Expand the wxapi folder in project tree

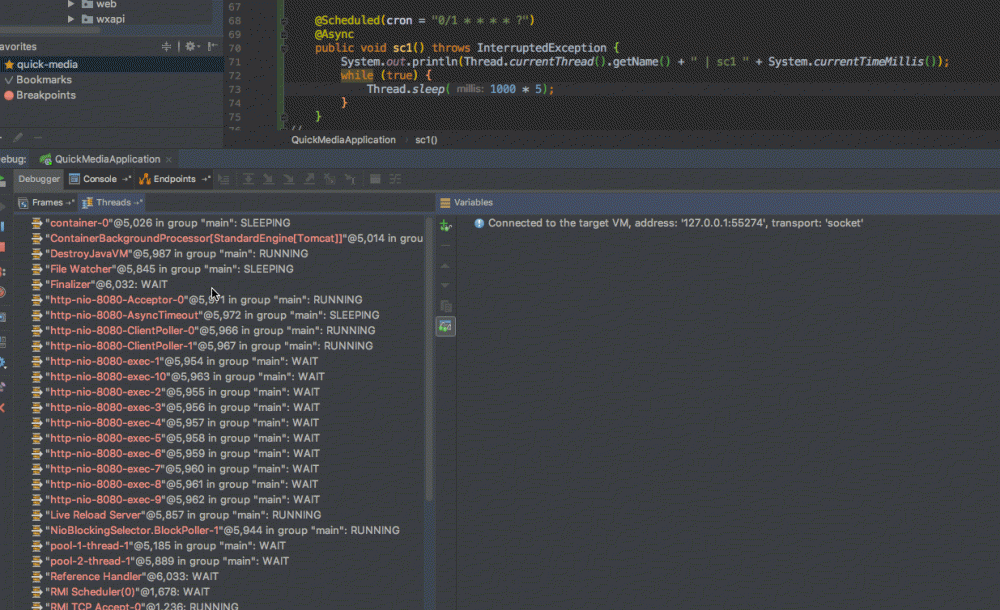click(72, 19)
